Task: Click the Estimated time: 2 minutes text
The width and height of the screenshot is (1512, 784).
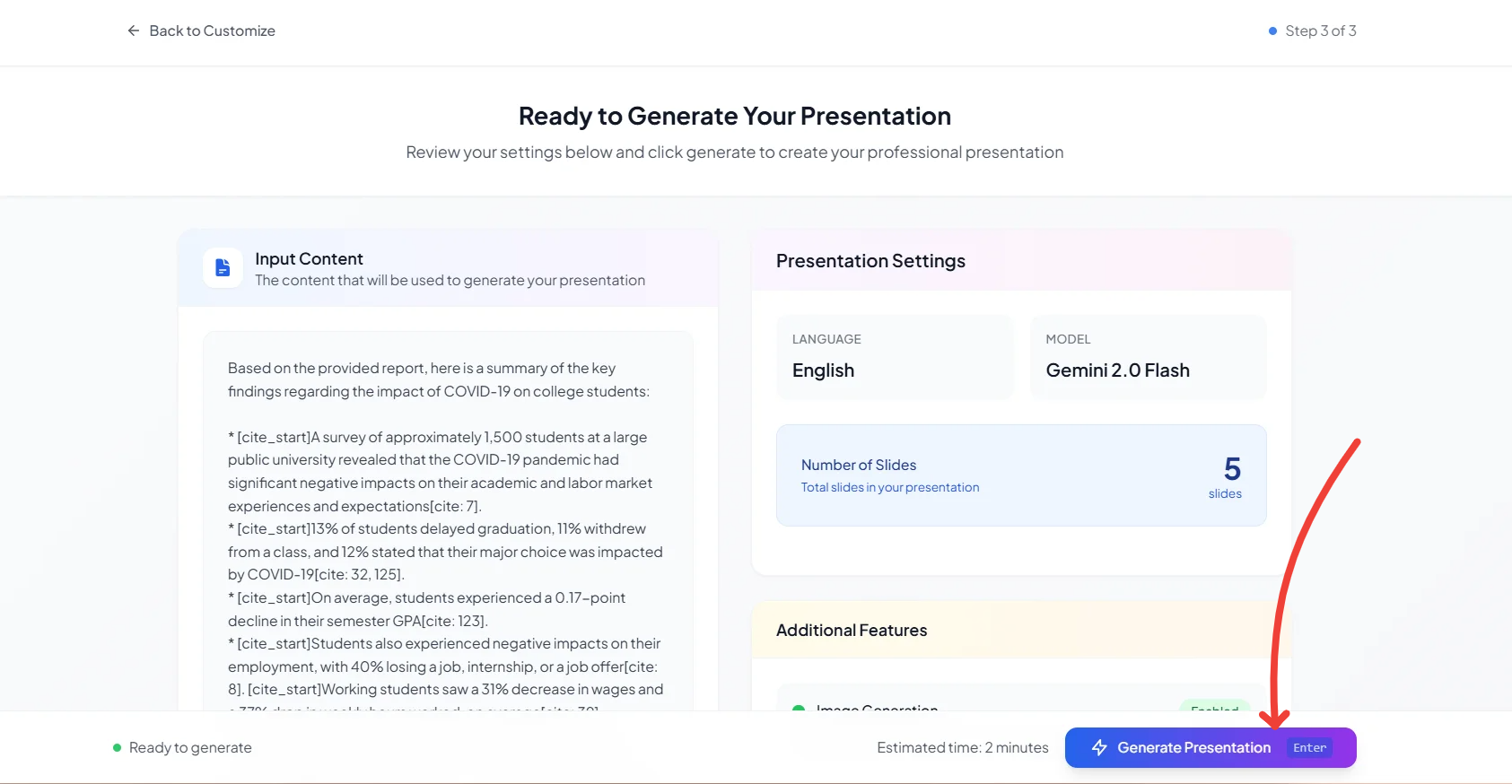Action: [962, 747]
